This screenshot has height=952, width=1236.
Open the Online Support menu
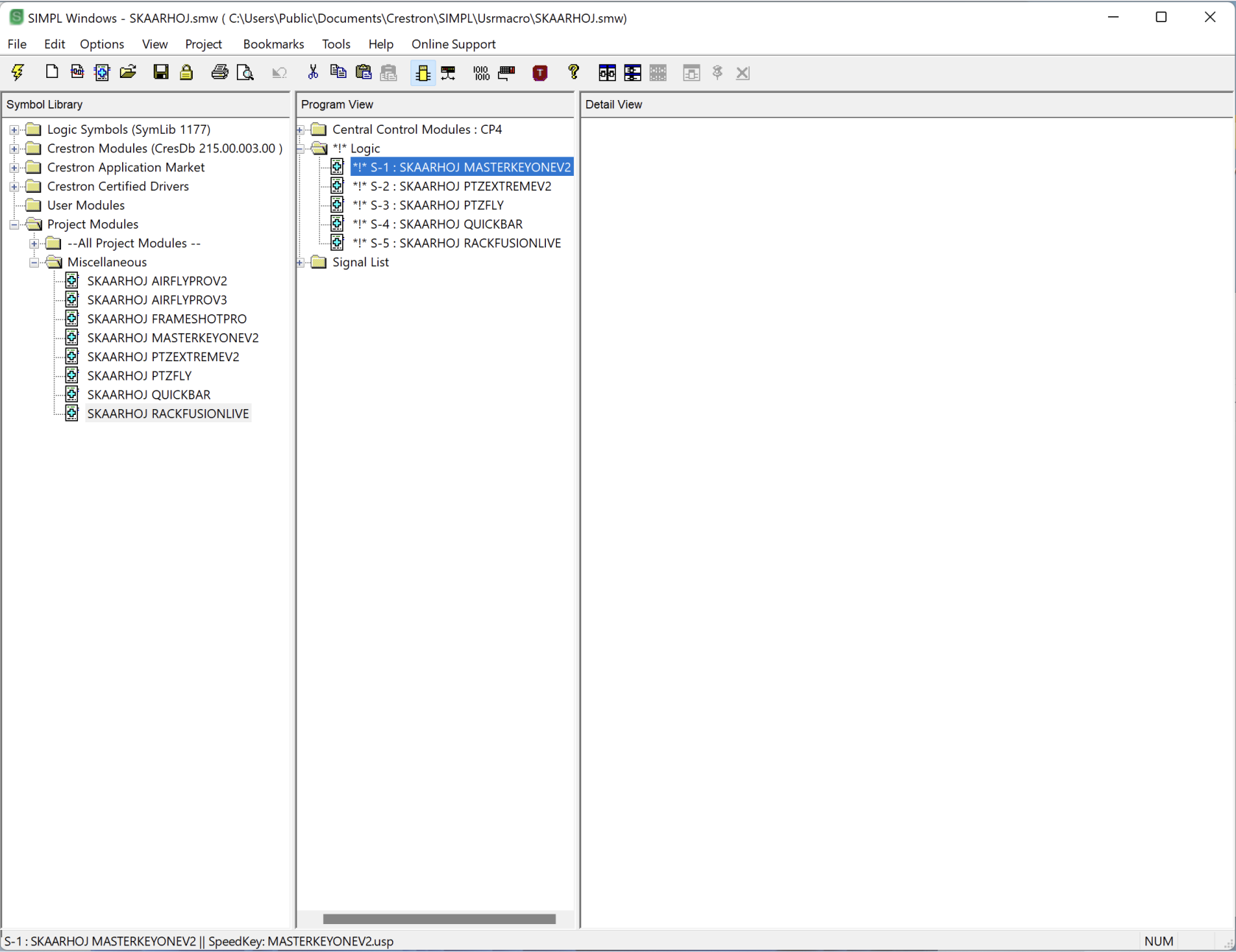click(454, 44)
